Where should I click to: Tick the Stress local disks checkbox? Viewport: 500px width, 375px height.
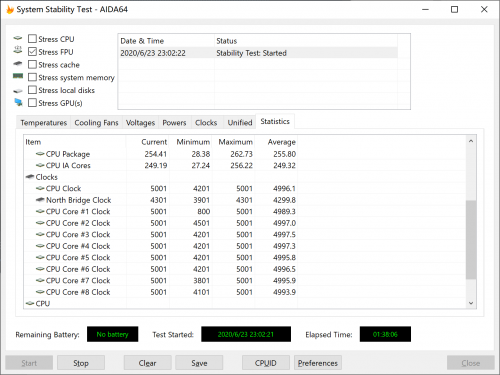pyautogui.click(x=32, y=90)
